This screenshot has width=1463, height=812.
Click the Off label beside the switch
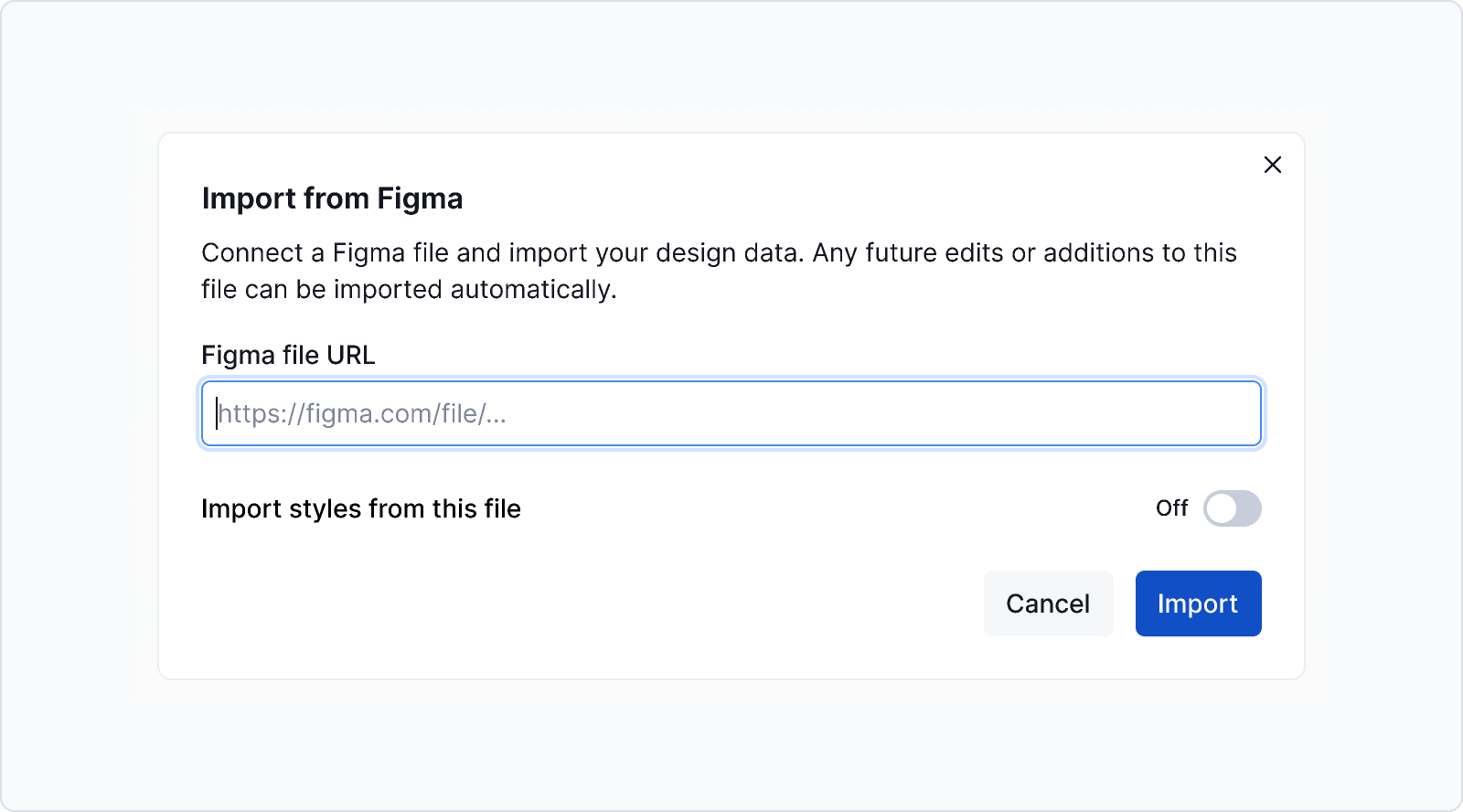coord(1171,508)
